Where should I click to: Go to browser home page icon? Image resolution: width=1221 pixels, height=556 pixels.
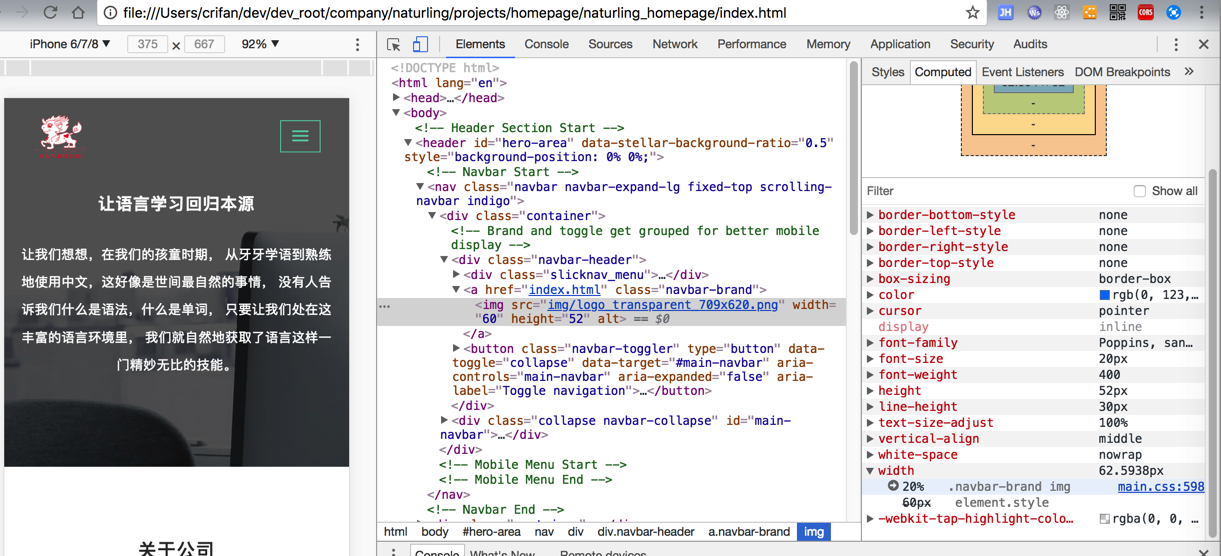78,13
